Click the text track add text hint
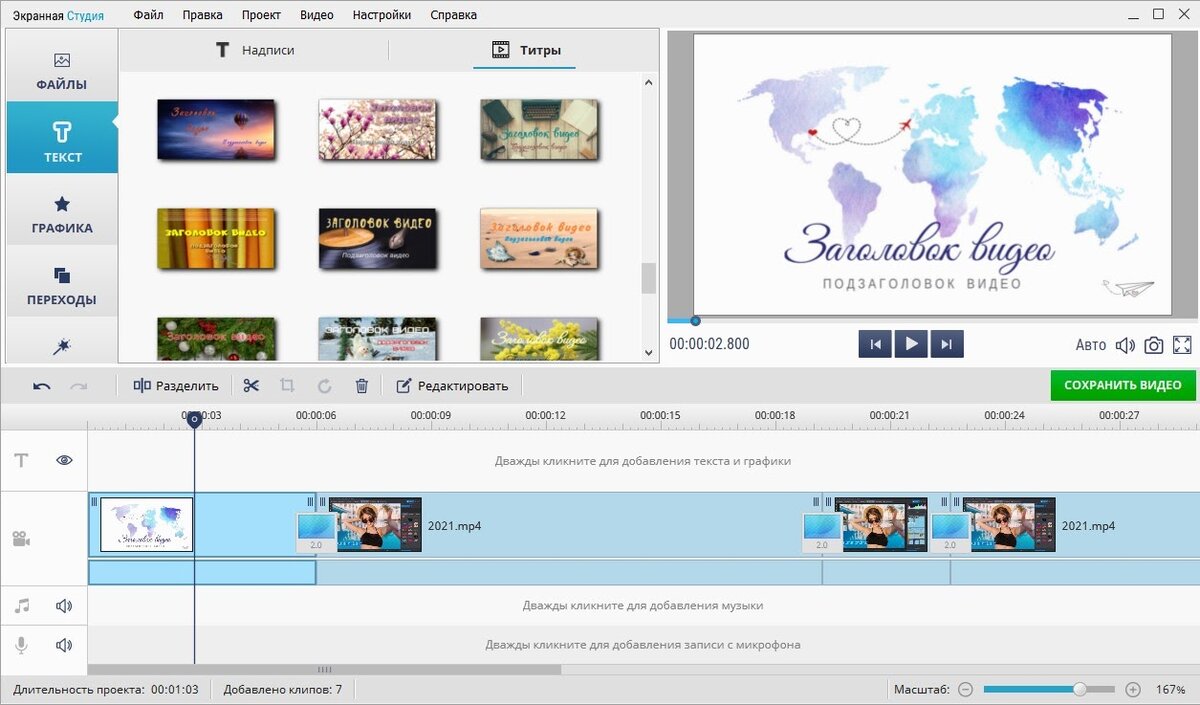 click(643, 461)
